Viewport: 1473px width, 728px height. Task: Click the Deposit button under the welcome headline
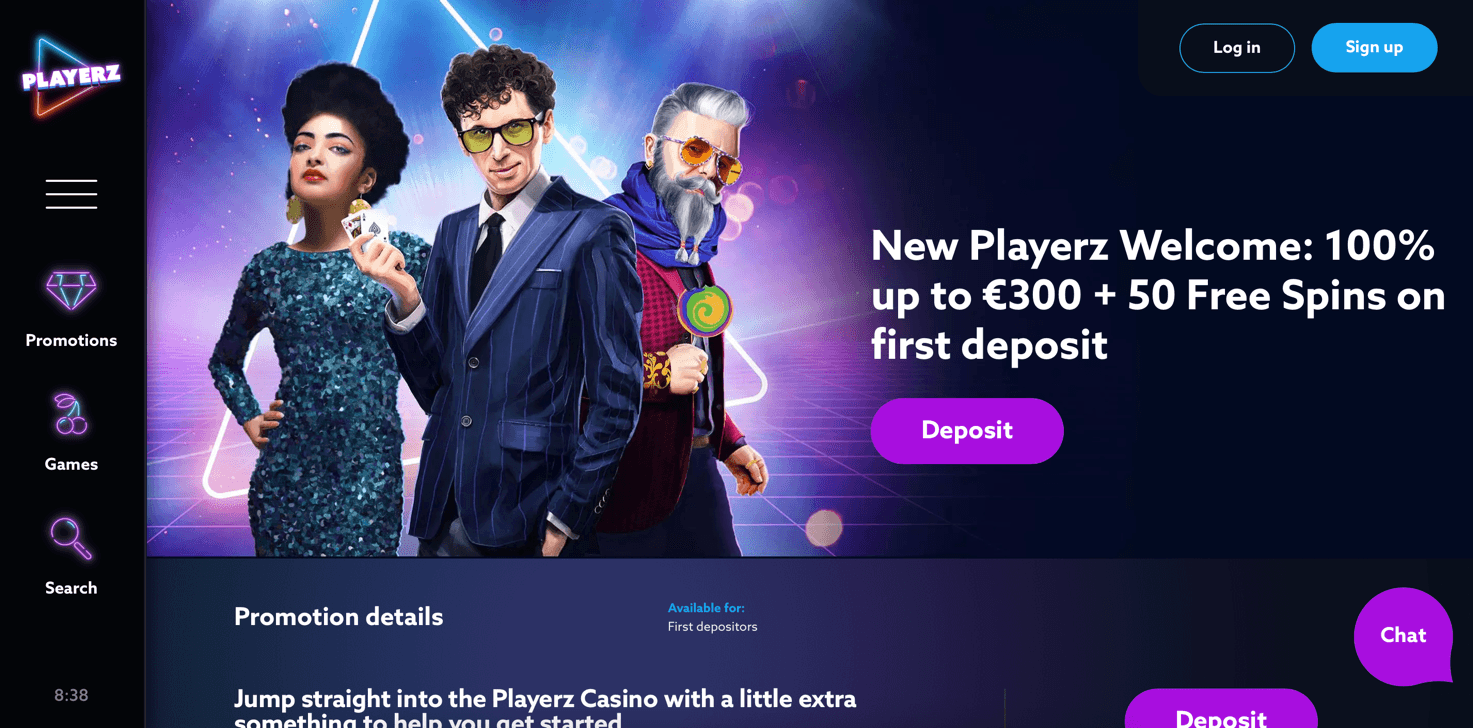[x=967, y=431]
